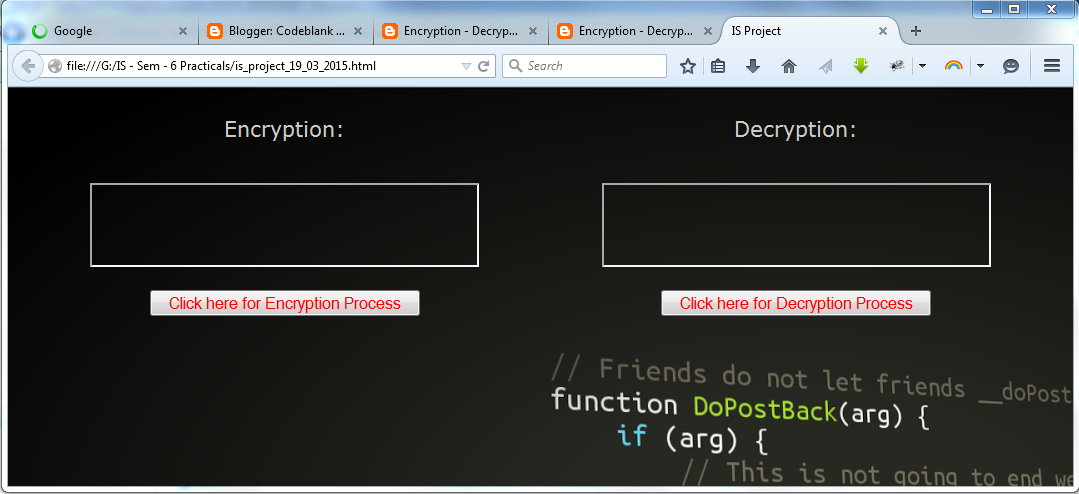This screenshot has height=494, width=1079.
Task: Click the green download helper arrow icon
Action: point(861,65)
